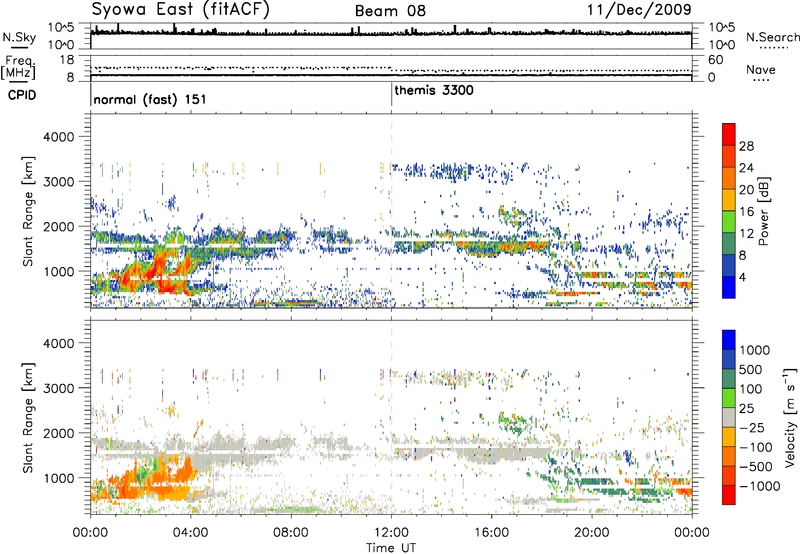
Task: Click the '4' power colorbar tick label
Action: tap(742, 277)
